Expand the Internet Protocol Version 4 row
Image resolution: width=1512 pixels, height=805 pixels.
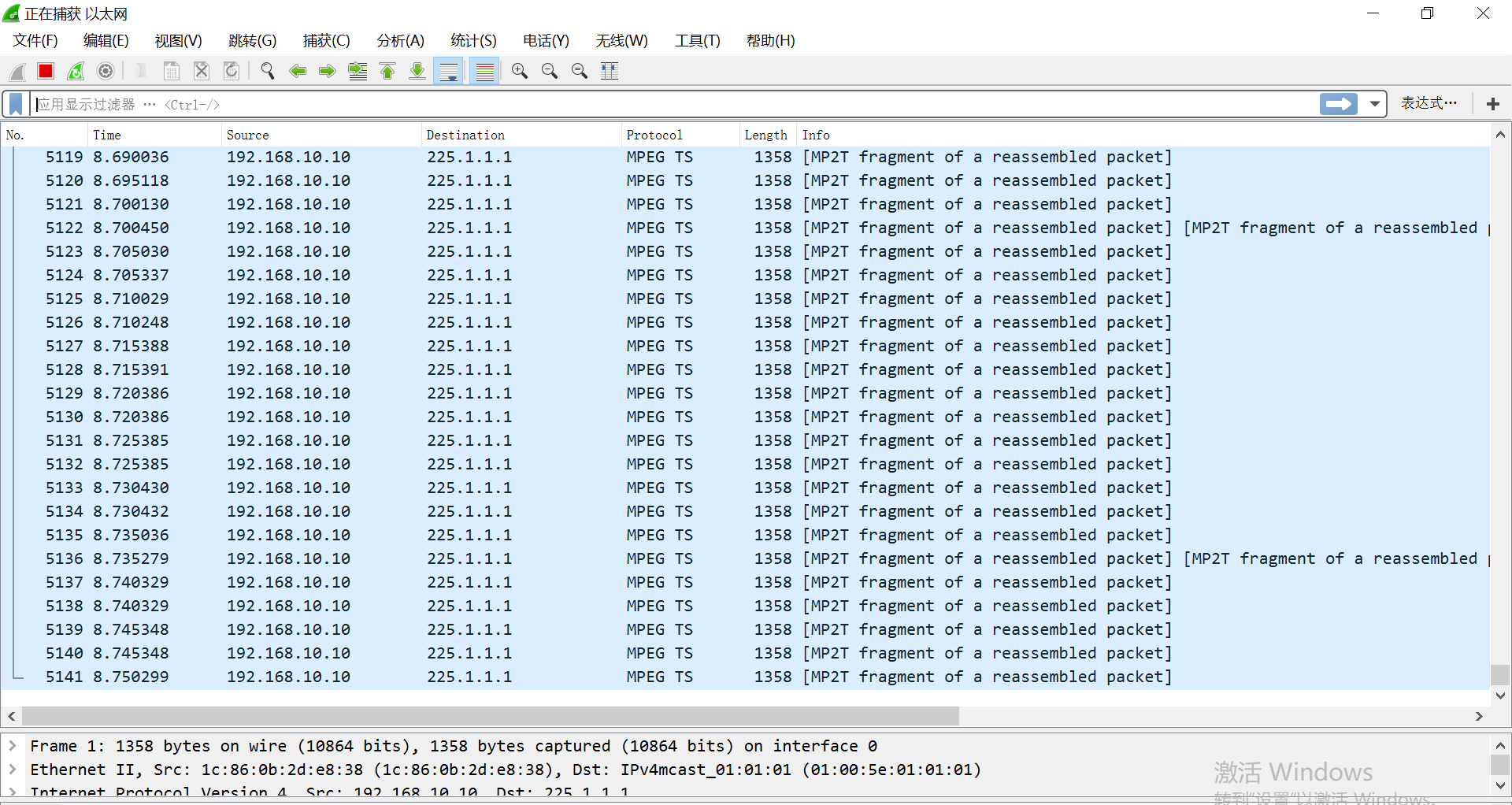[13, 792]
